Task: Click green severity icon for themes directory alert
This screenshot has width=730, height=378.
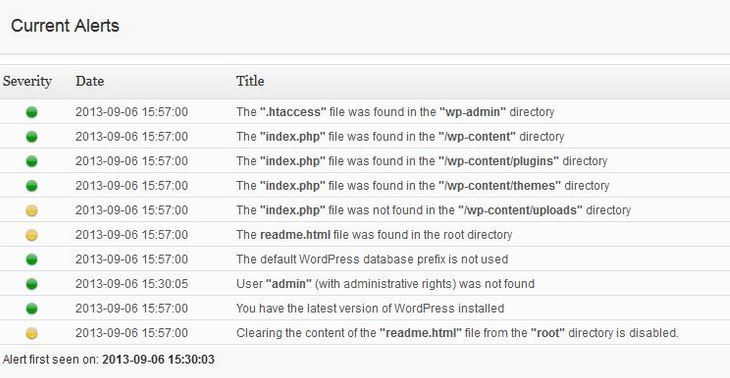Action: [32, 186]
